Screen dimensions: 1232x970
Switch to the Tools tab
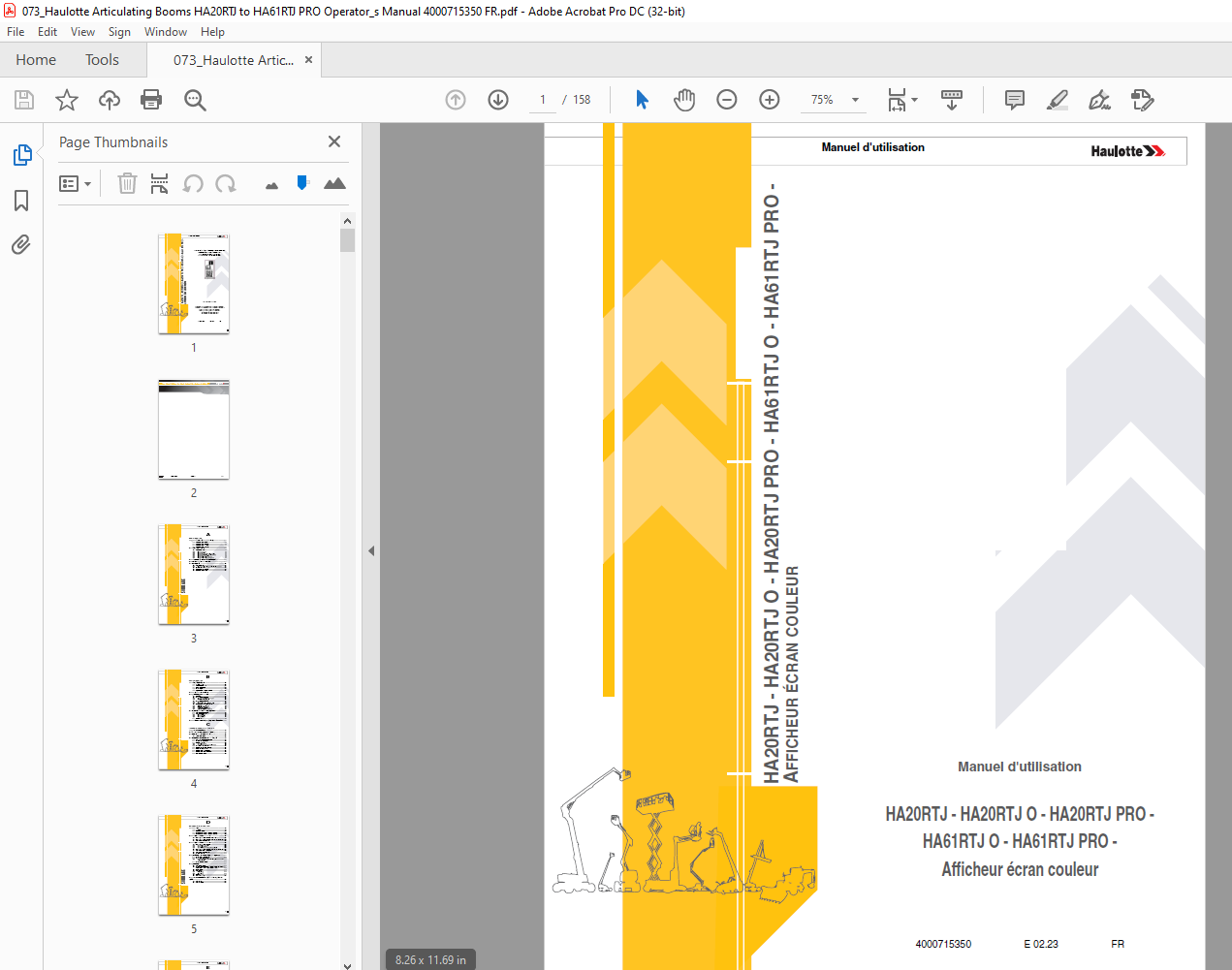click(102, 60)
